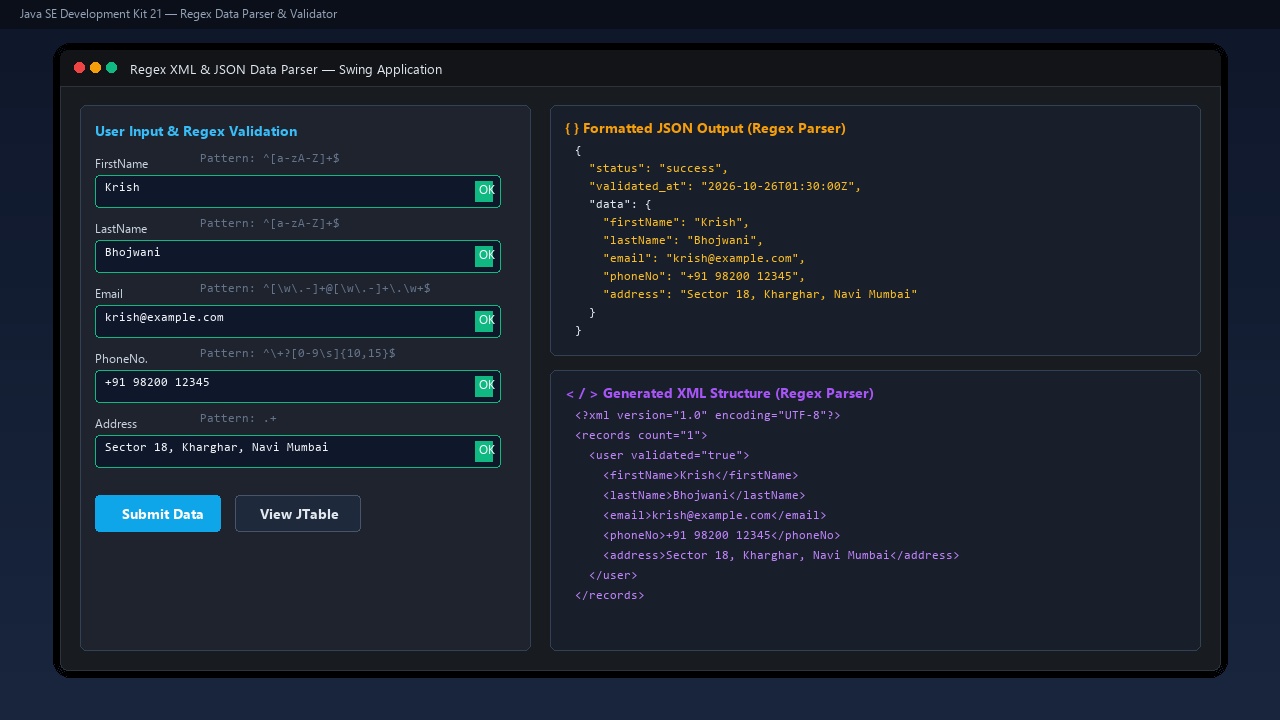
Task: Click the Submit Data button
Action: 158,514
